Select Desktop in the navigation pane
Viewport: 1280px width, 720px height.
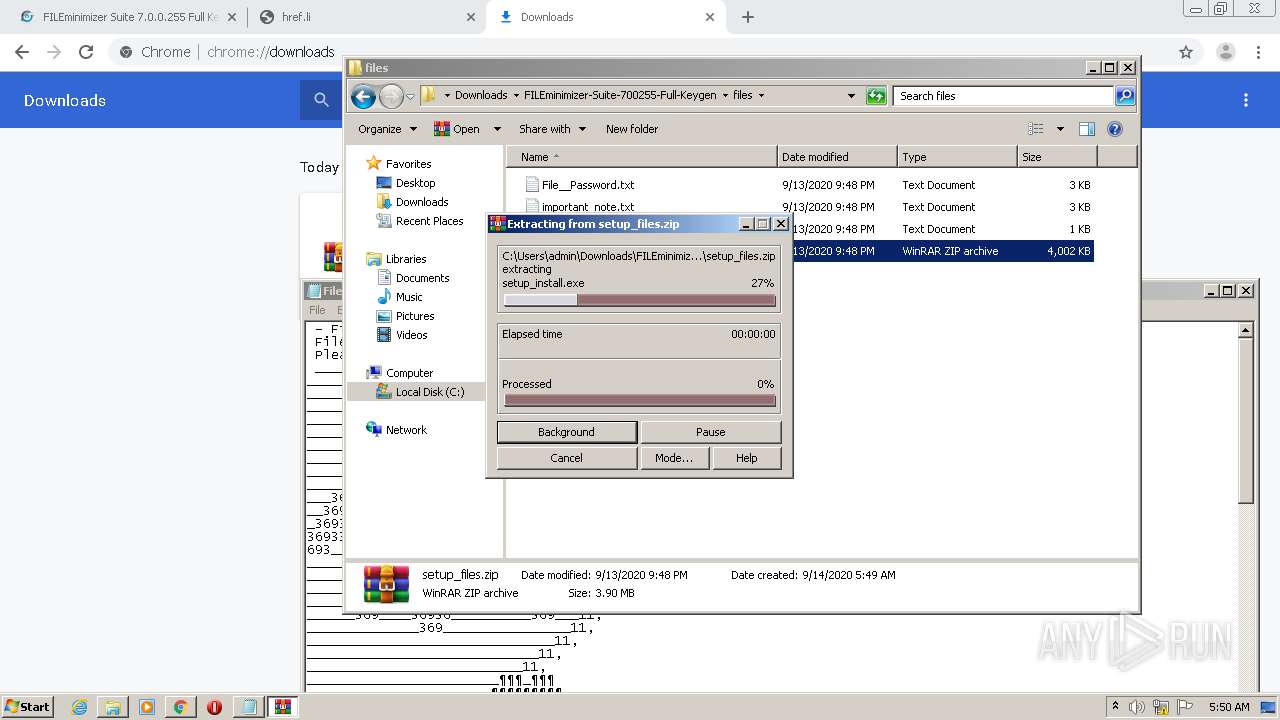coord(415,183)
